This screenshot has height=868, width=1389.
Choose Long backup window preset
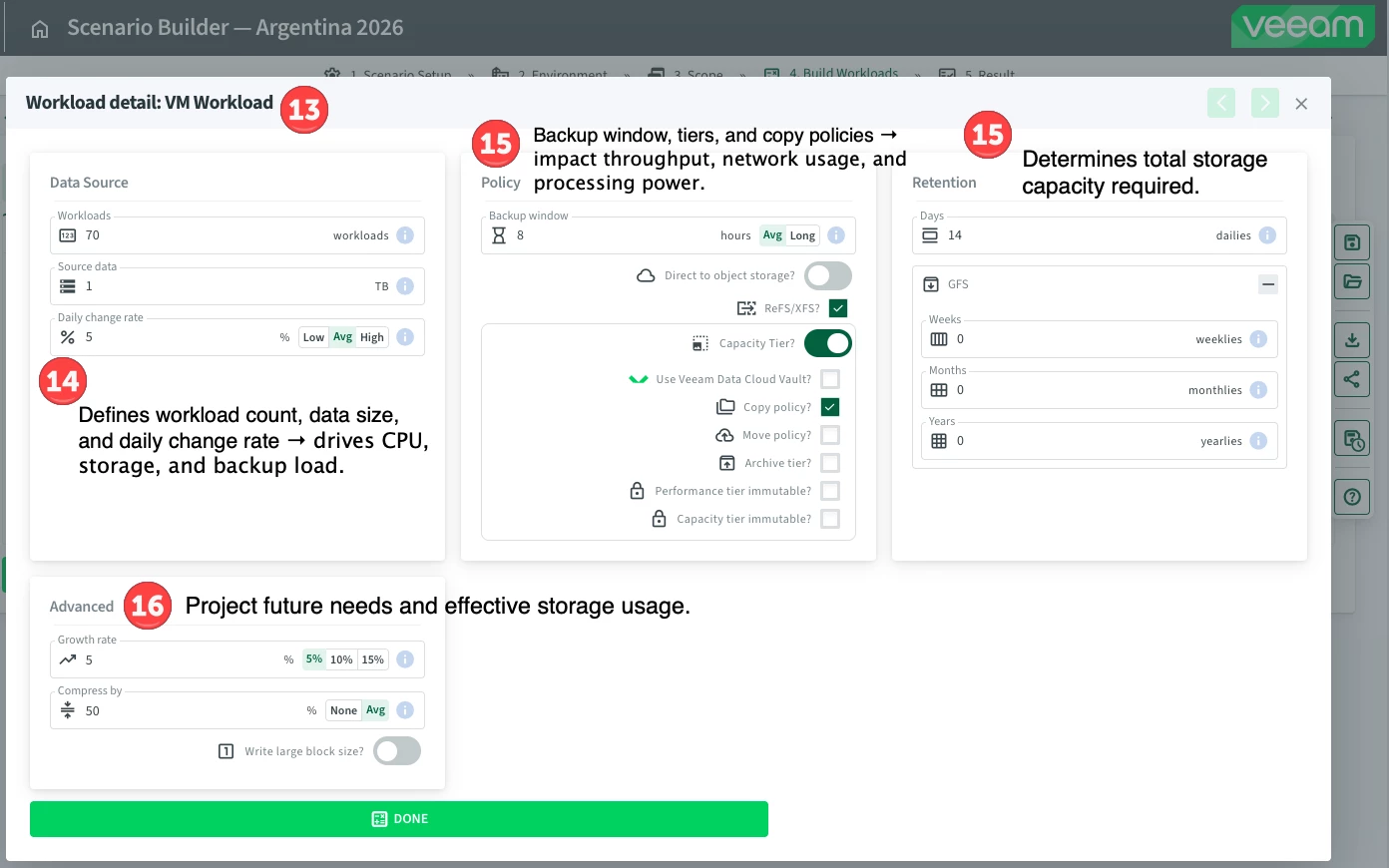coord(803,235)
